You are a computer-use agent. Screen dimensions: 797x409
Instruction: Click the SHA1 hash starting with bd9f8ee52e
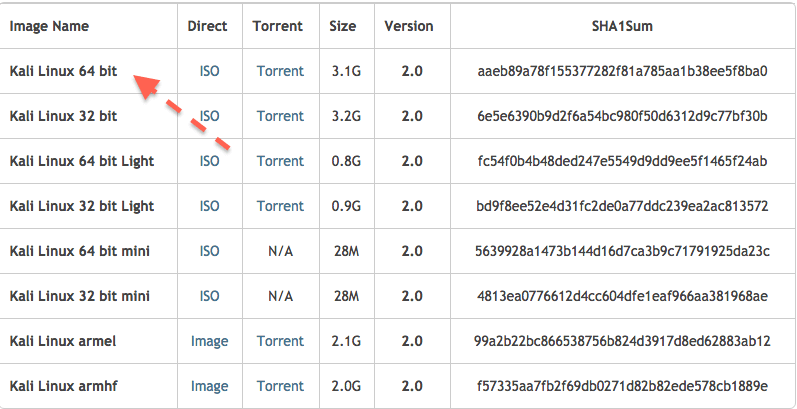pyautogui.click(x=623, y=206)
